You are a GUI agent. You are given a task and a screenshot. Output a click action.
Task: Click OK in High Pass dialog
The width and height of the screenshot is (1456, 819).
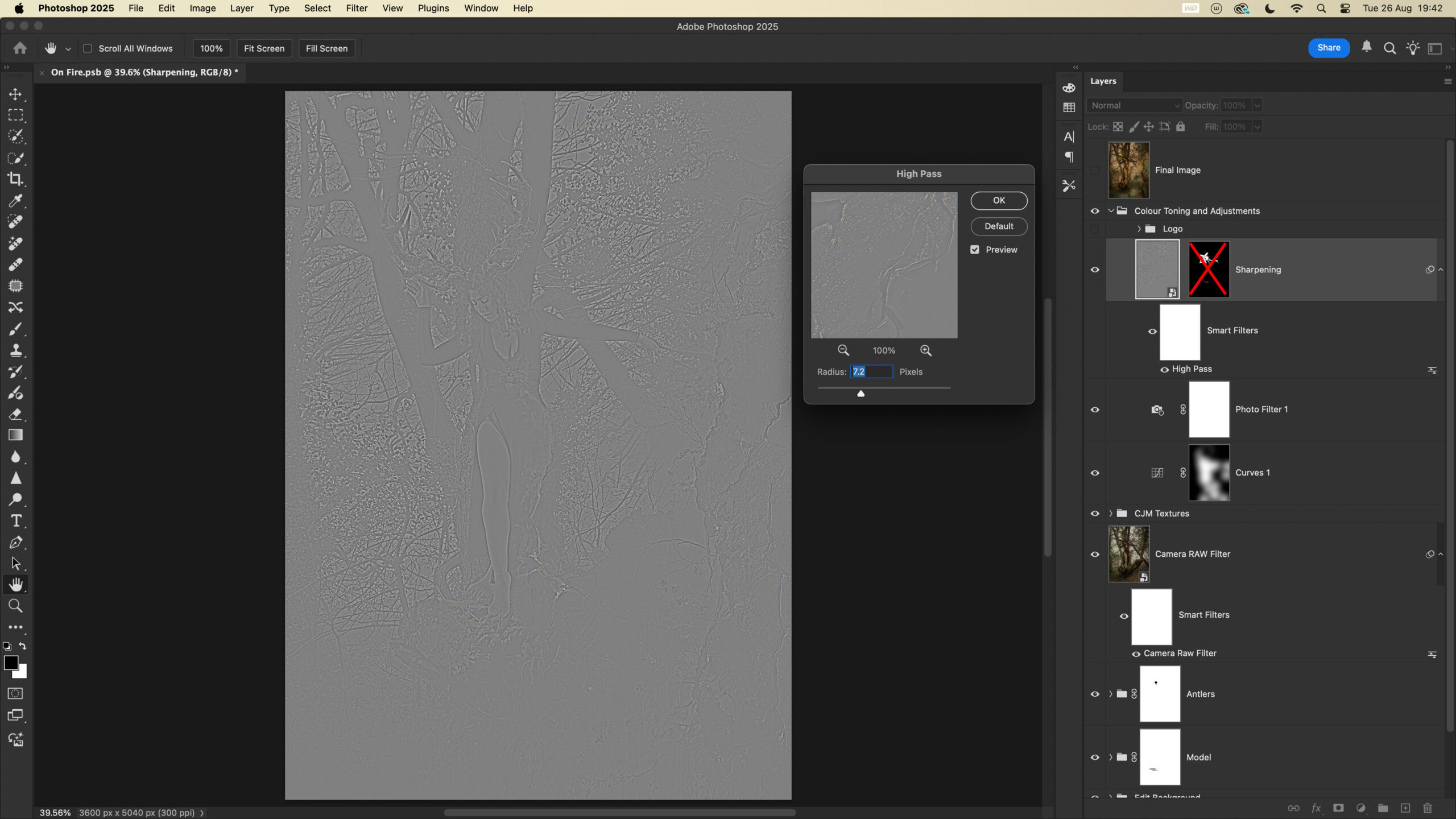(x=999, y=200)
